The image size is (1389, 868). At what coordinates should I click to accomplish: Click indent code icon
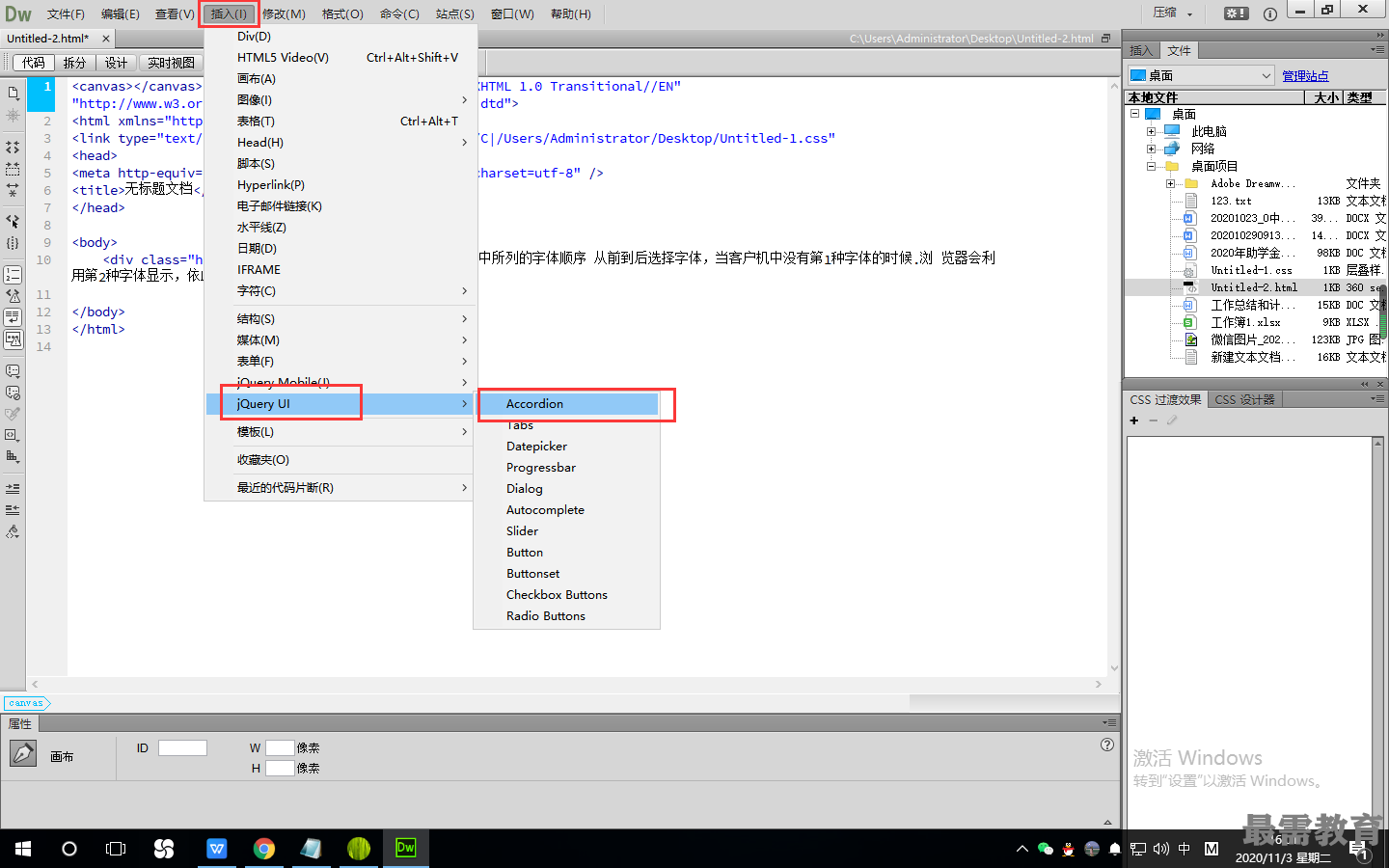pyautogui.click(x=13, y=488)
